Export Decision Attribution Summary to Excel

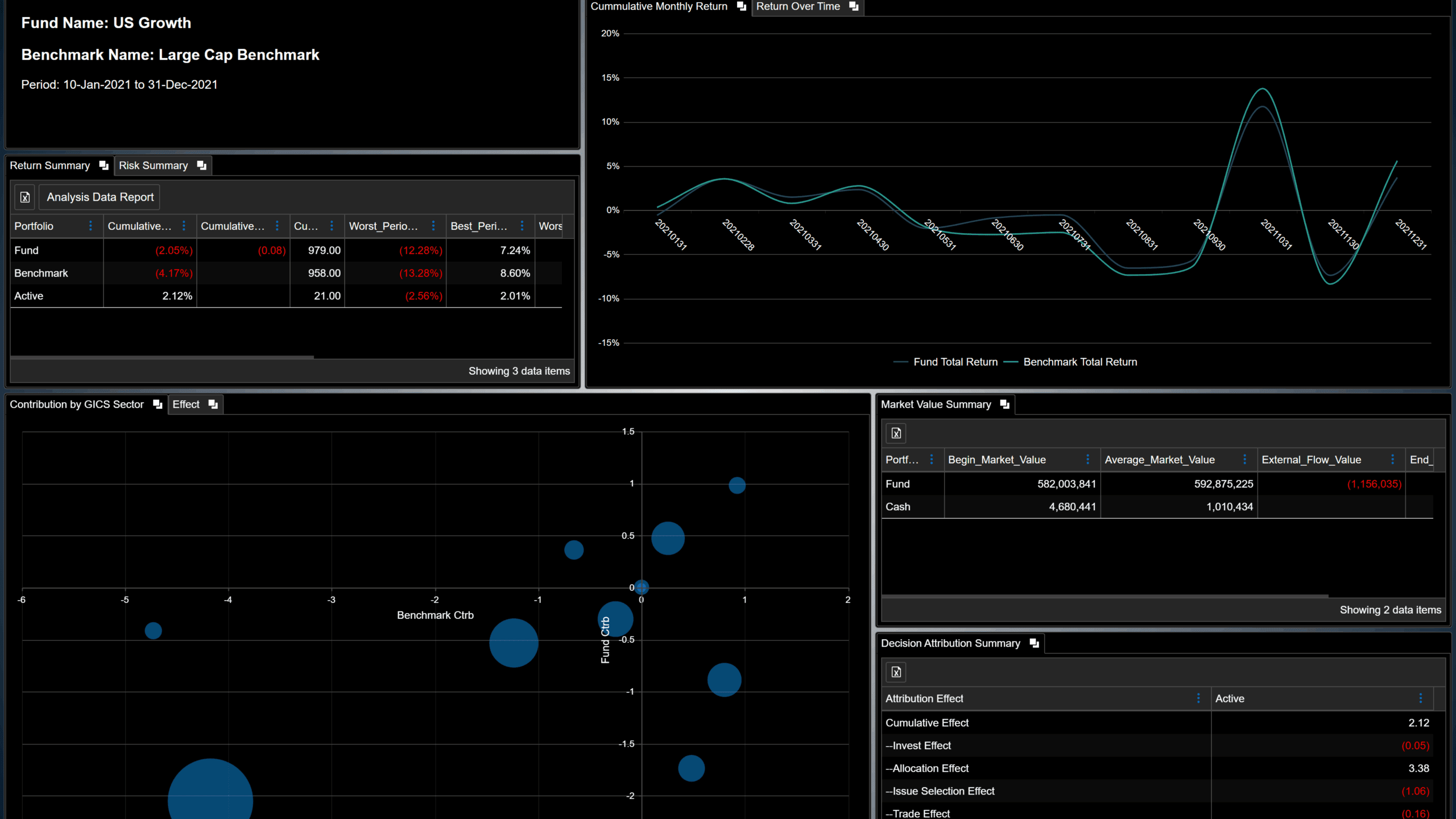pos(896,672)
